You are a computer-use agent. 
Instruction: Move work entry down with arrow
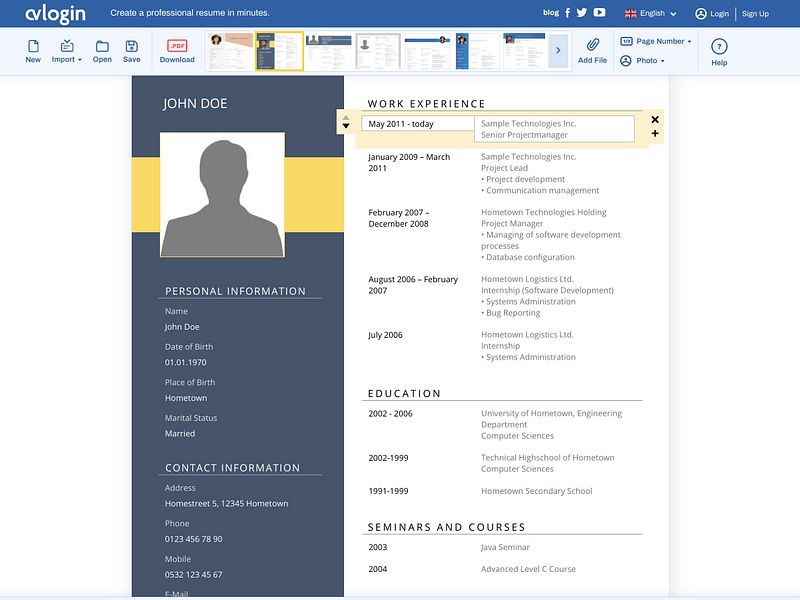[x=346, y=126]
